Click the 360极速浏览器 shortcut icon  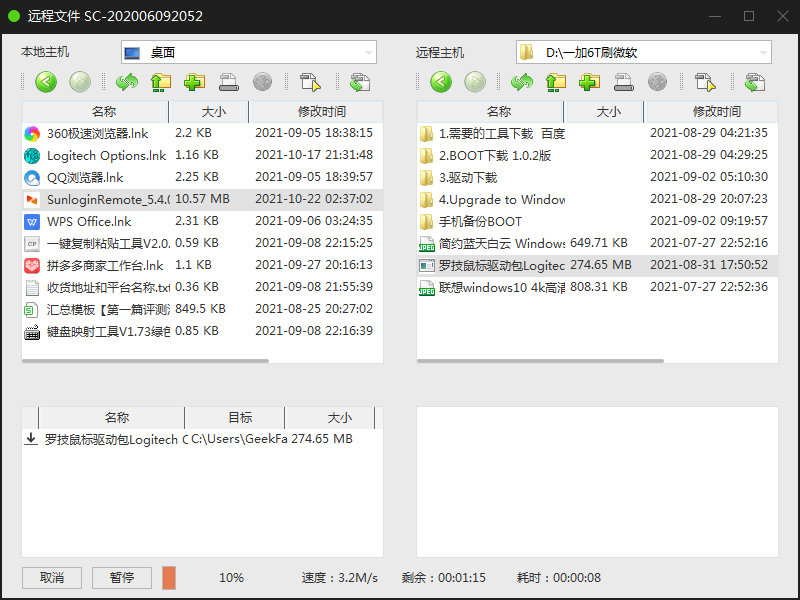pyautogui.click(x=32, y=134)
